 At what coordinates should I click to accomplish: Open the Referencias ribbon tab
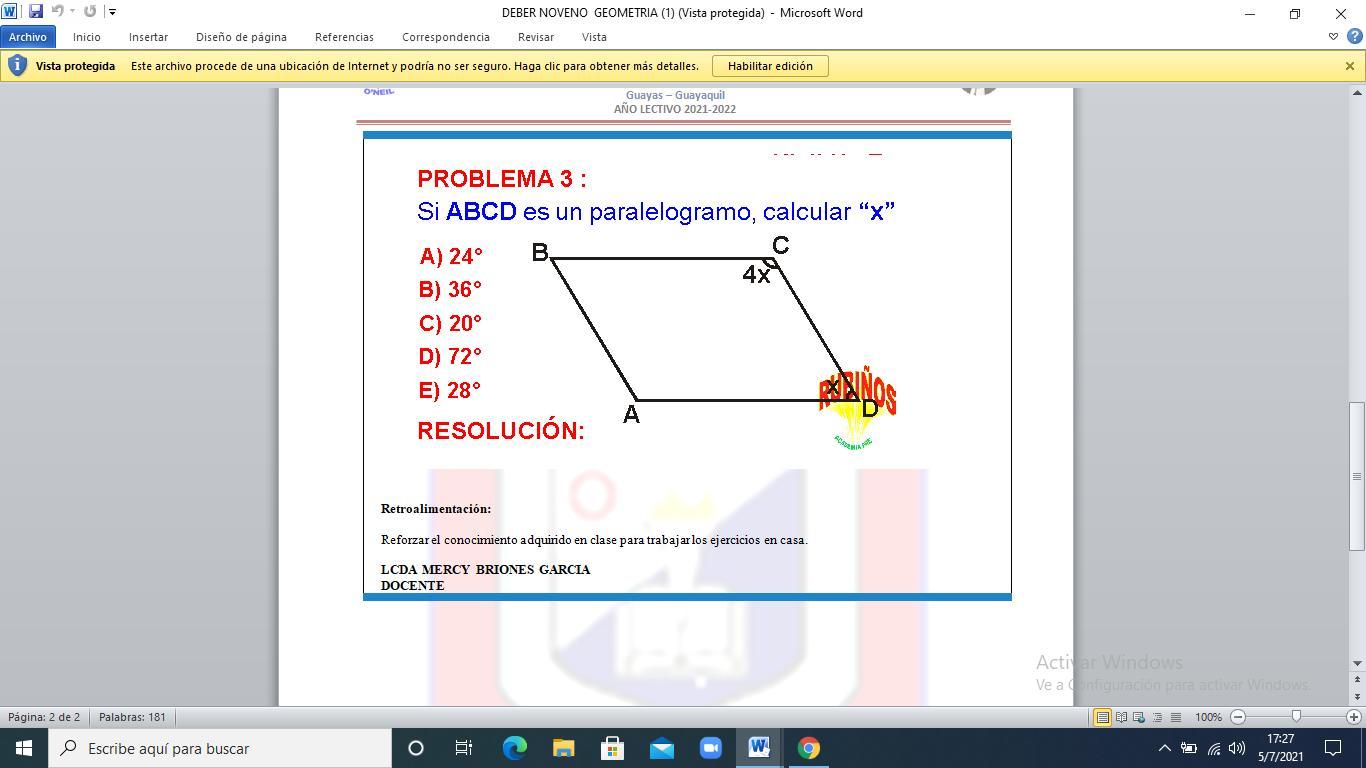click(x=344, y=37)
